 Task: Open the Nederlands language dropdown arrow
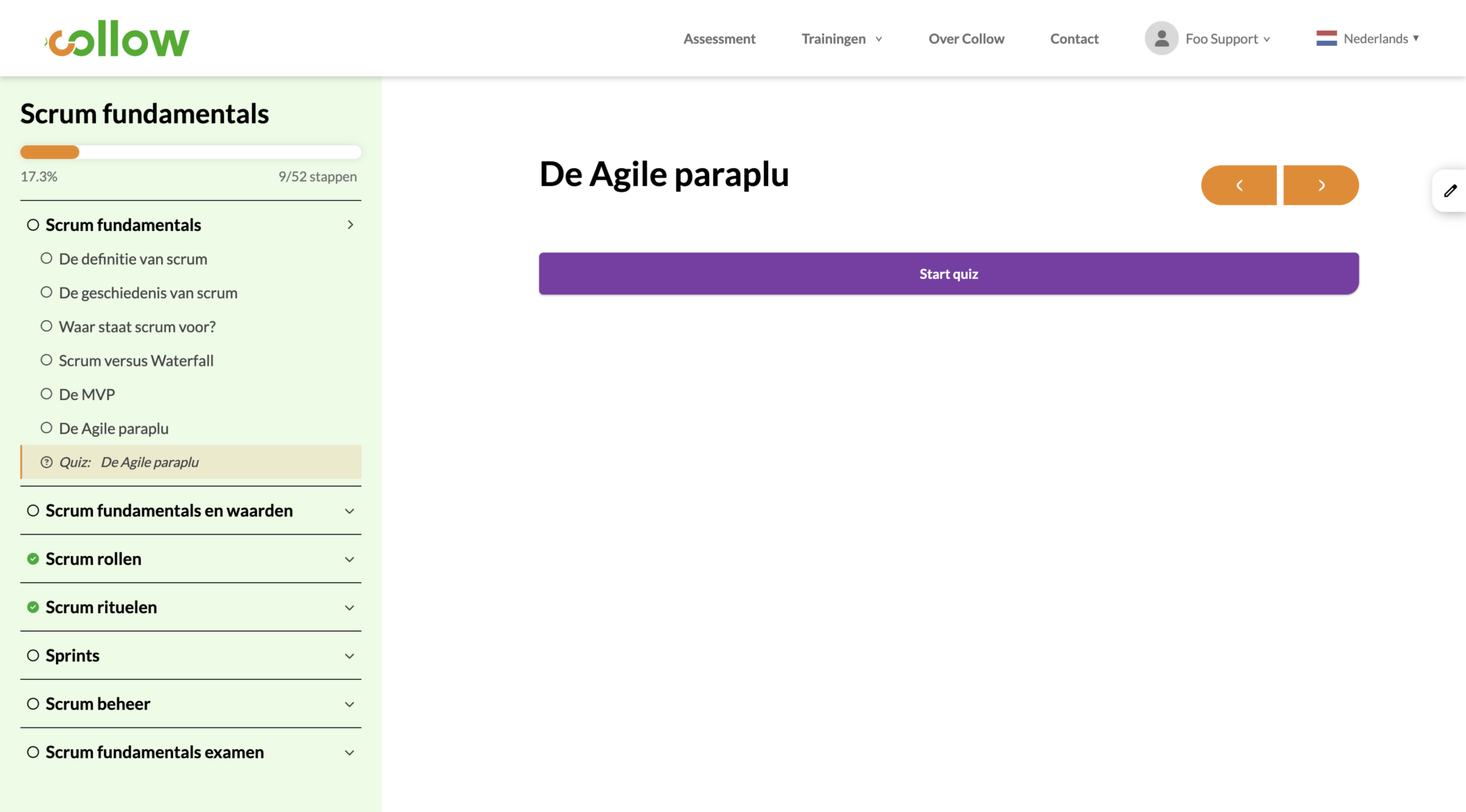tap(1416, 38)
